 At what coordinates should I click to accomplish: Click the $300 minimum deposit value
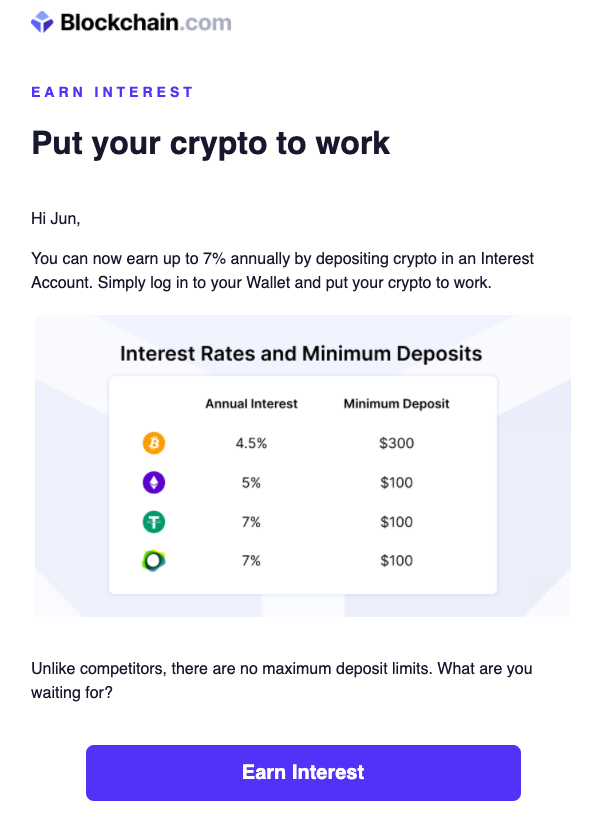(x=397, y=443)
